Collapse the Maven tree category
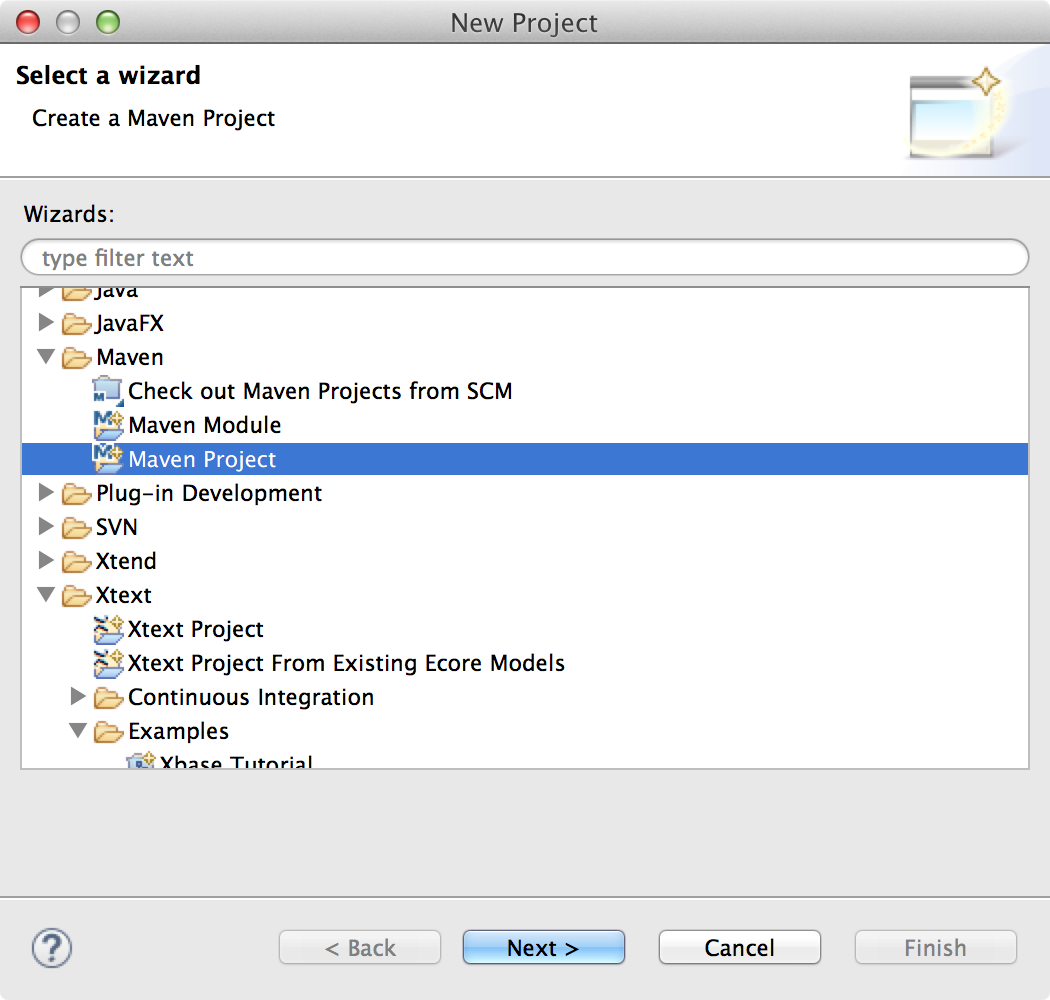The height and width of the screenshot is (1000, 1050). 46,357
